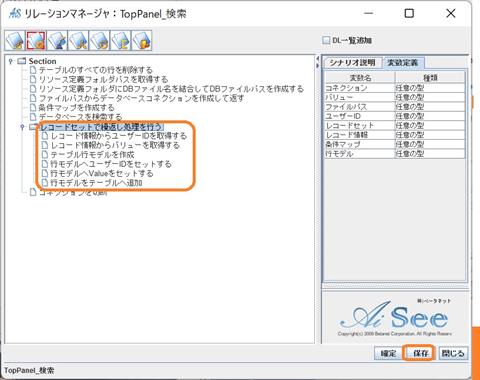
Task: Click the TopPanel_検索 status bar text
Action: tap(29, 370)
